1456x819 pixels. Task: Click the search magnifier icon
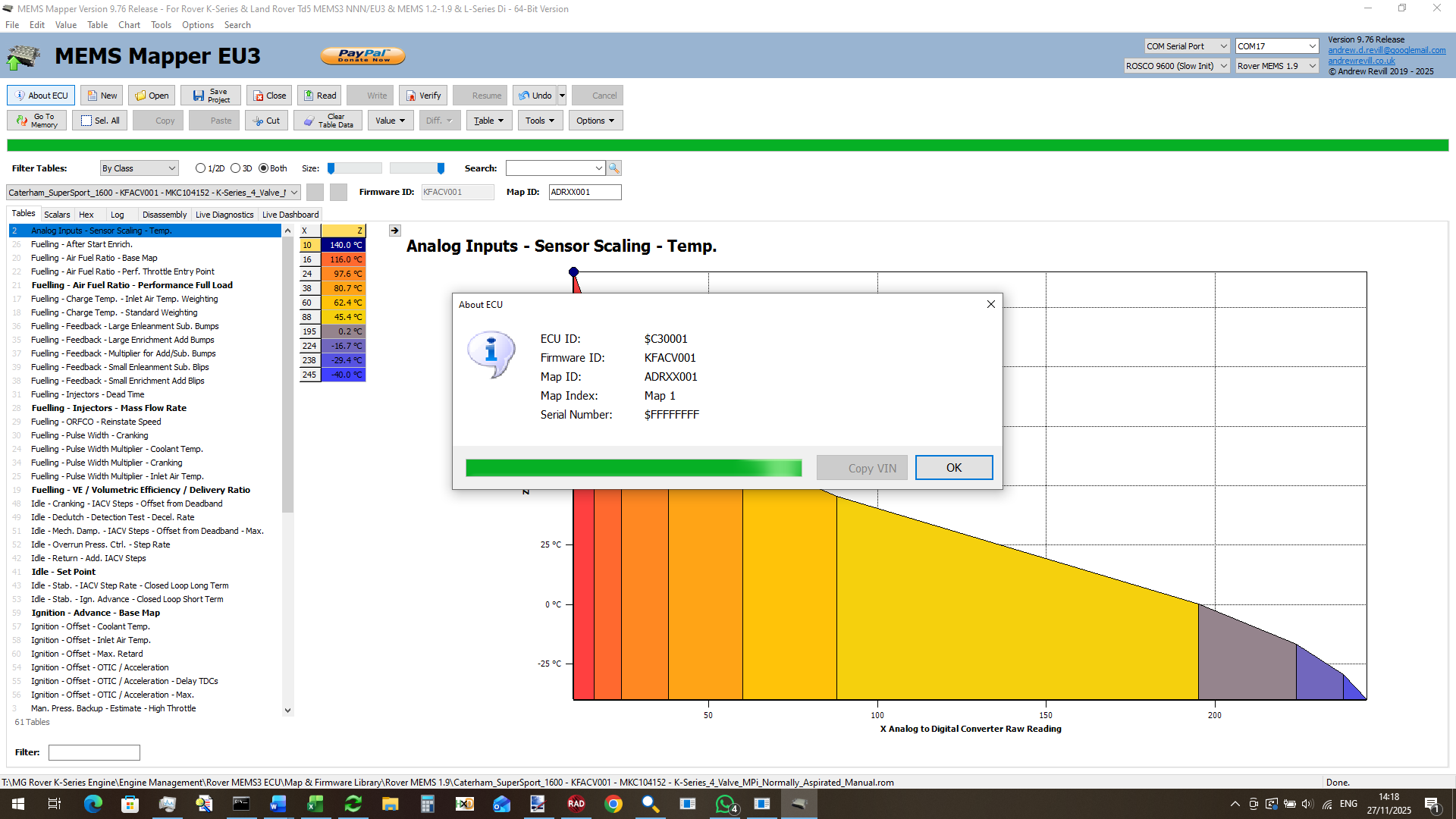coord(614,168)
